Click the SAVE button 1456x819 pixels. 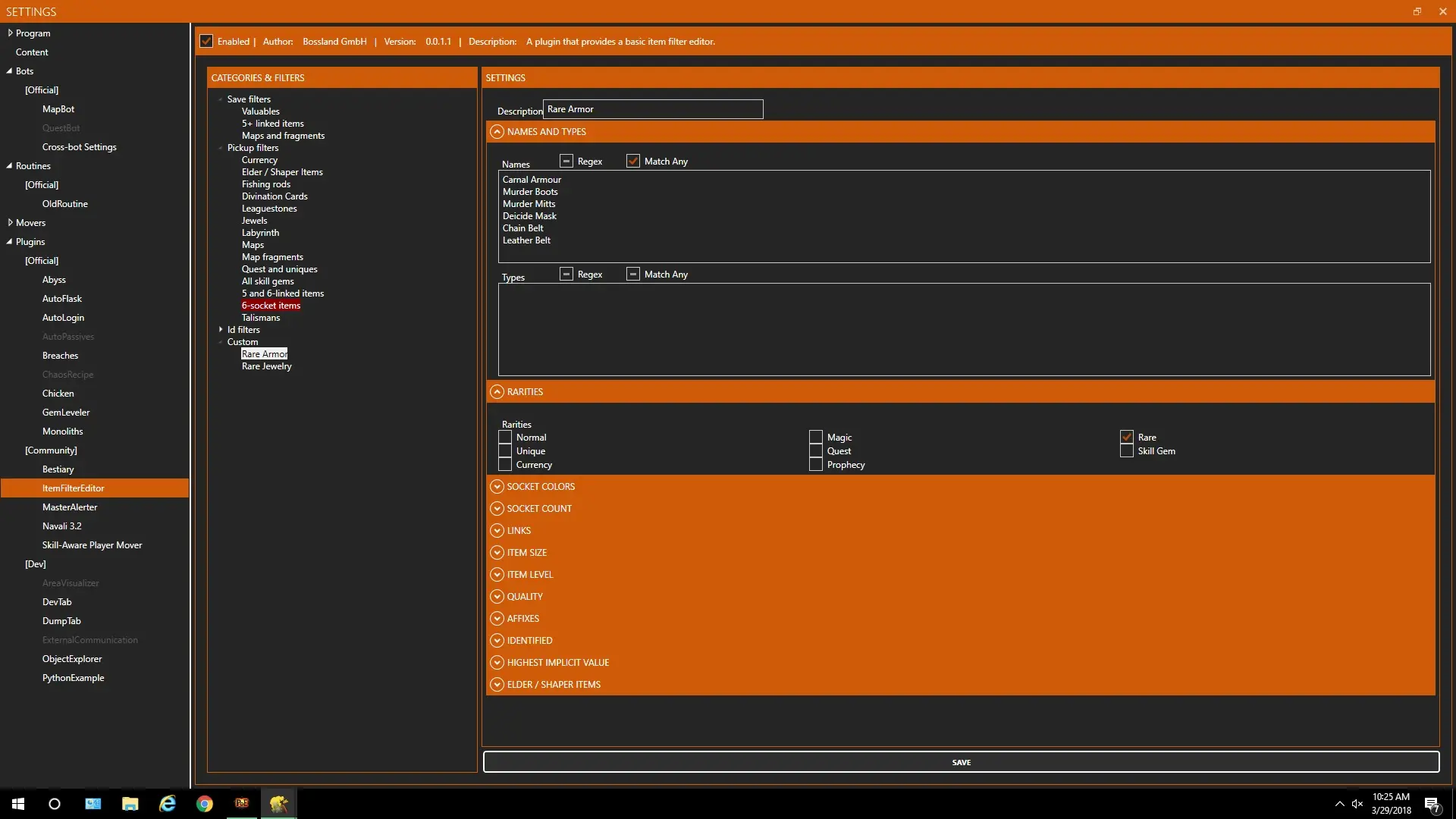(961, 762)
